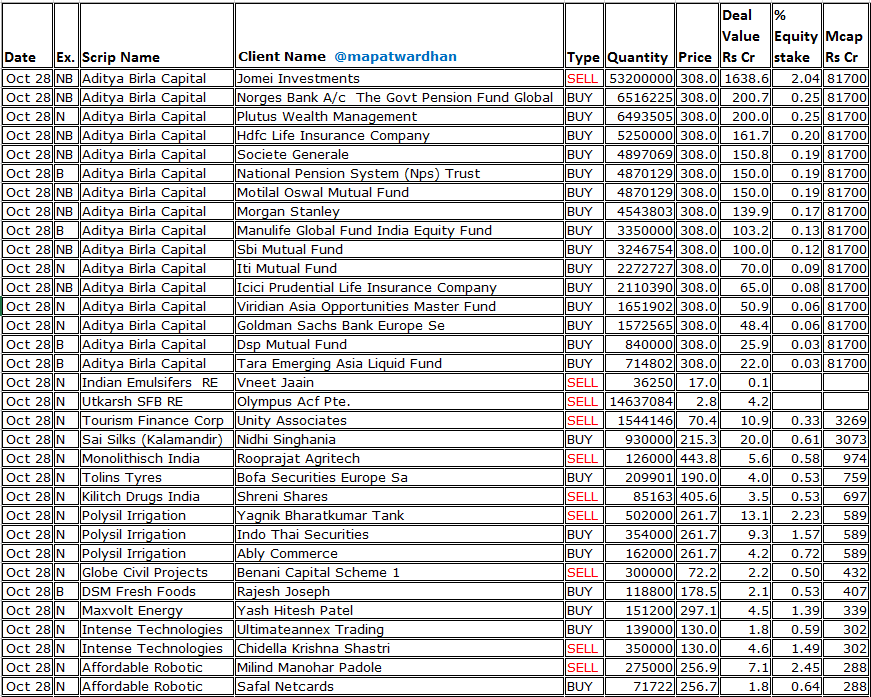Click the Maxvolt Energy scrip cell
The image size is (871, 697).
pyautogui.click(x=157, y=610)
